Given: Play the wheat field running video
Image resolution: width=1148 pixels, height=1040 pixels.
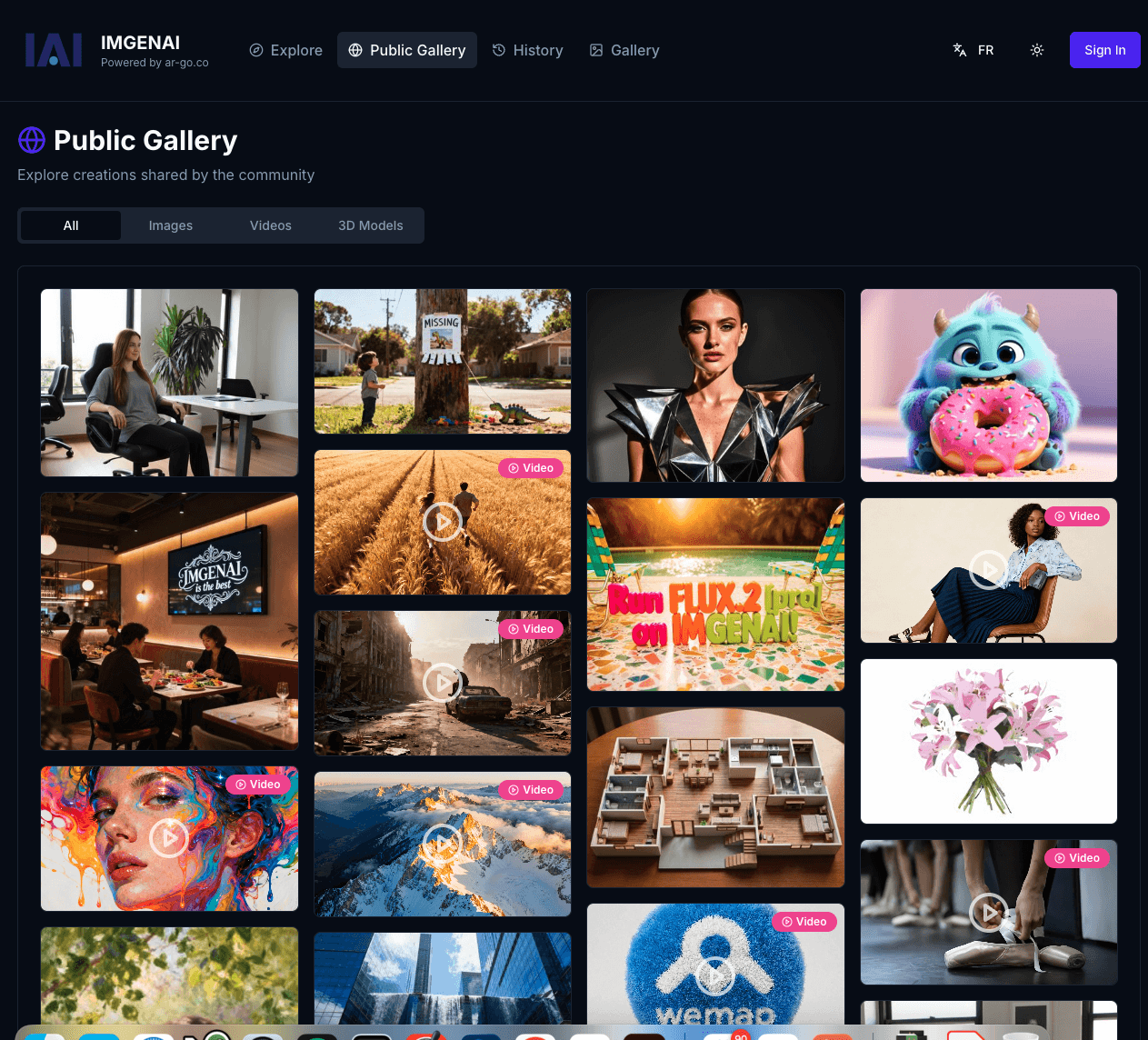Looking at the screenshot, I should point(443,522).
